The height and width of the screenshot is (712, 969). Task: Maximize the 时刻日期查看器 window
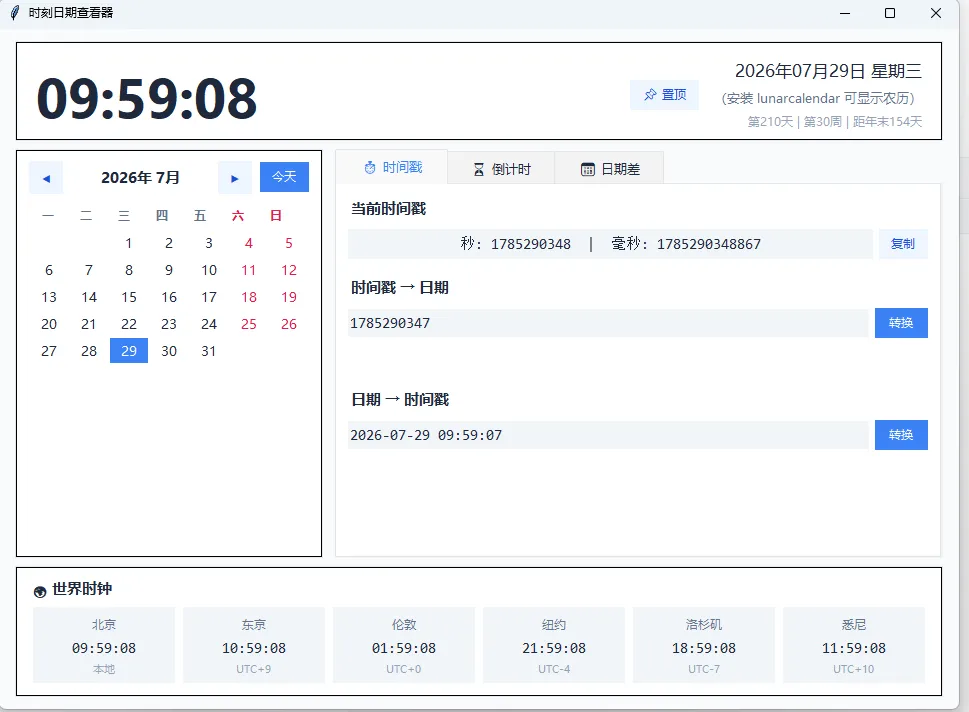pos(890,13)
